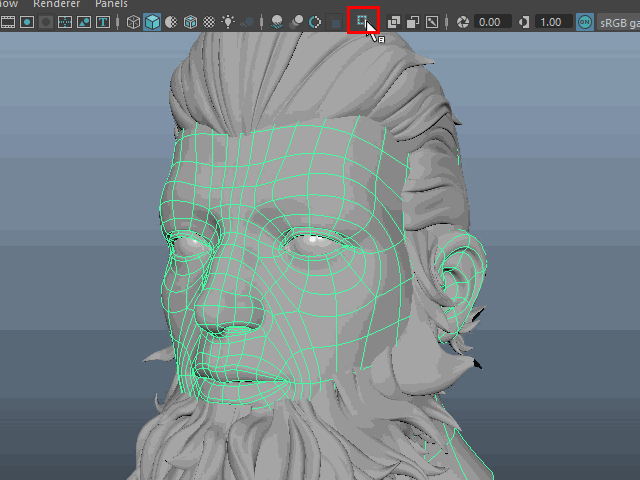Image resolution: width=640 pixels, height=480 pixels.
Task: Click the exposure reset icon
Action: (463, 21)
